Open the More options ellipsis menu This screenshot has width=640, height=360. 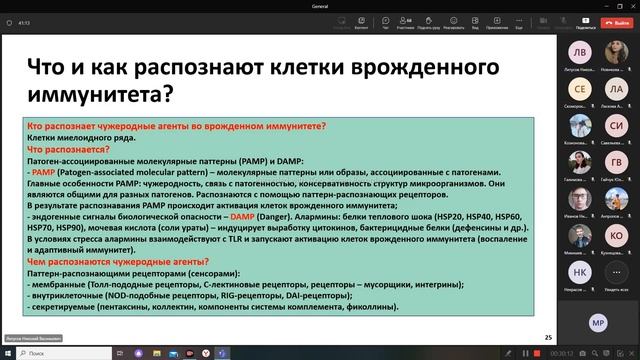(519, 23)
